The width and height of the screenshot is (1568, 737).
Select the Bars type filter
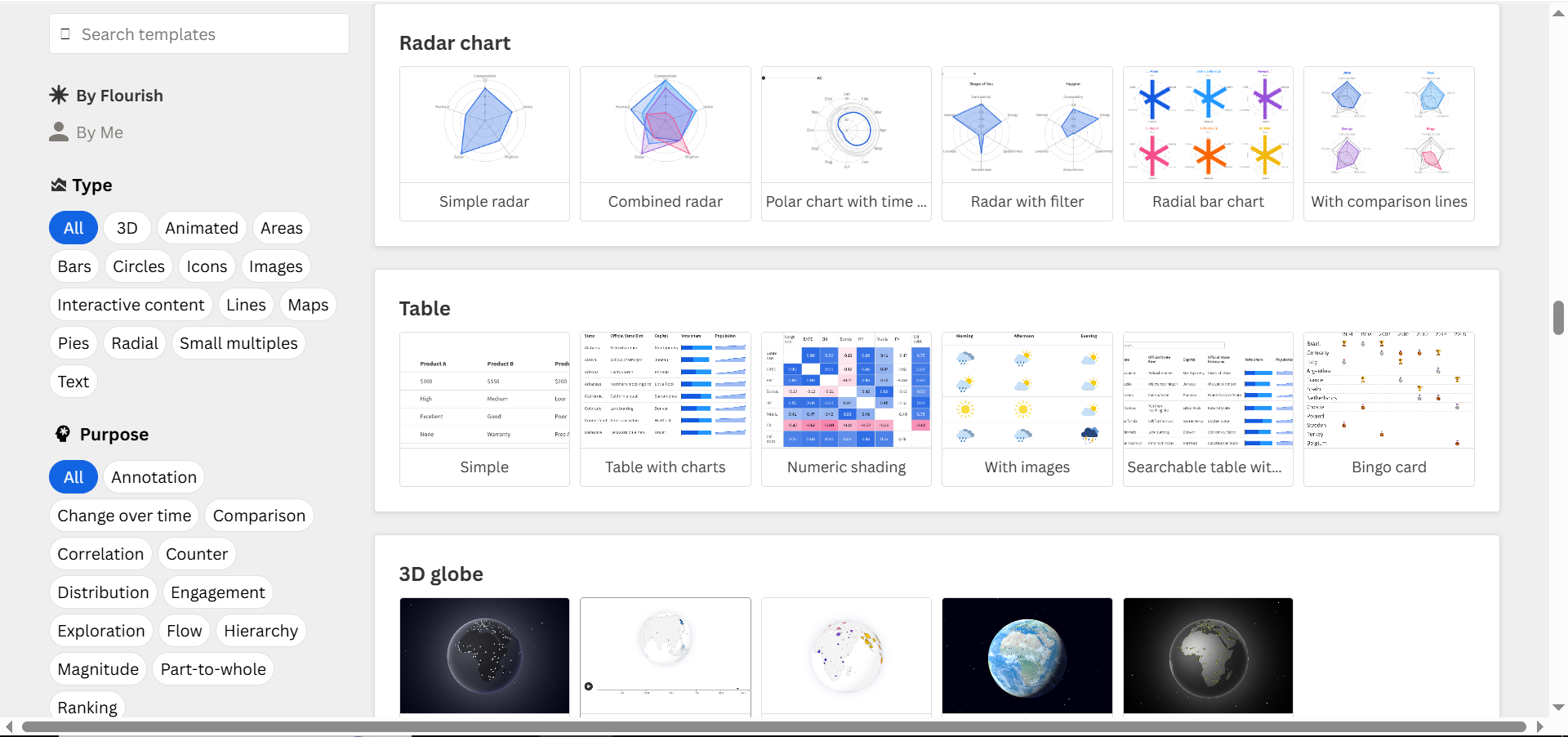pos(74,266)
